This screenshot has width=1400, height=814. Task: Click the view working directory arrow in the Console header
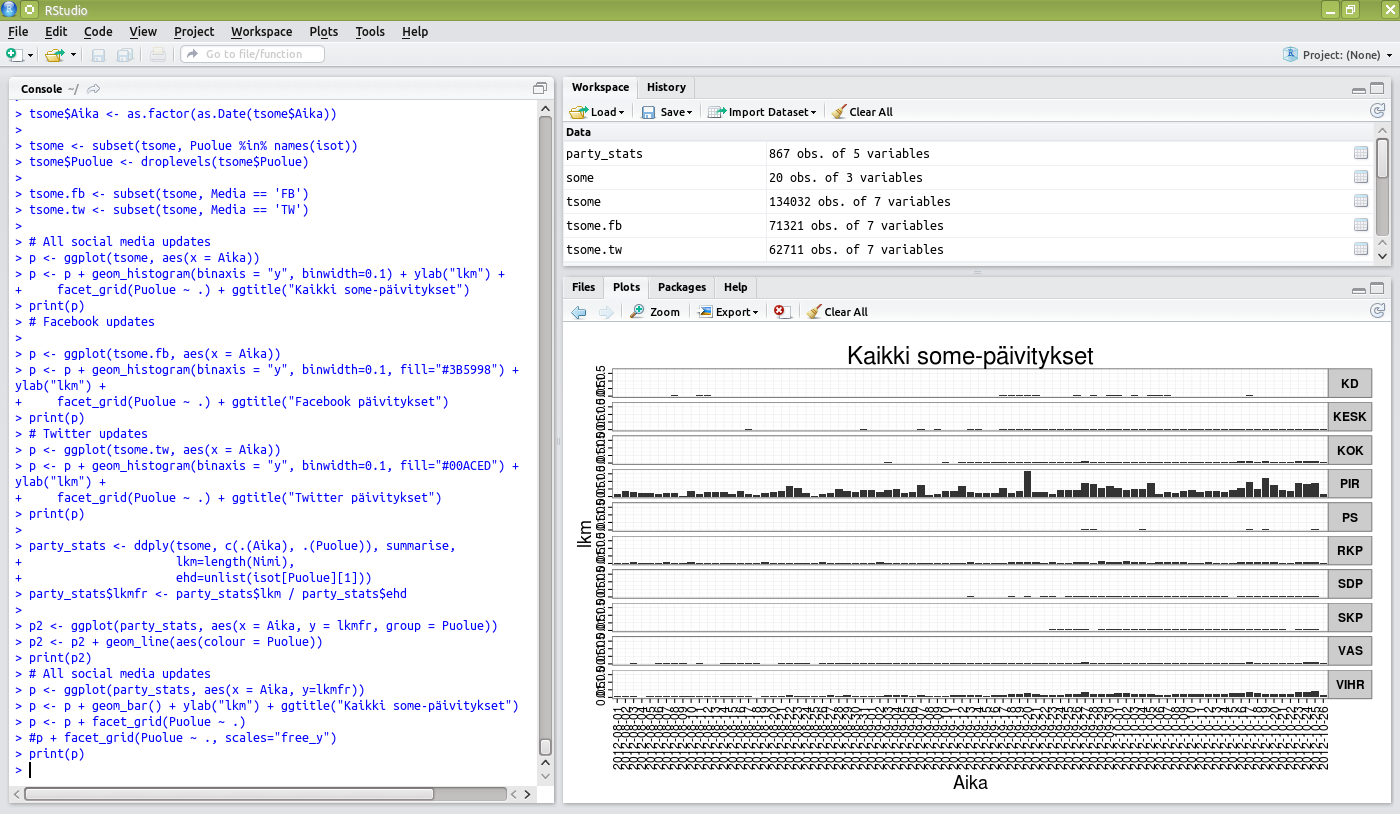coord(94,89)
